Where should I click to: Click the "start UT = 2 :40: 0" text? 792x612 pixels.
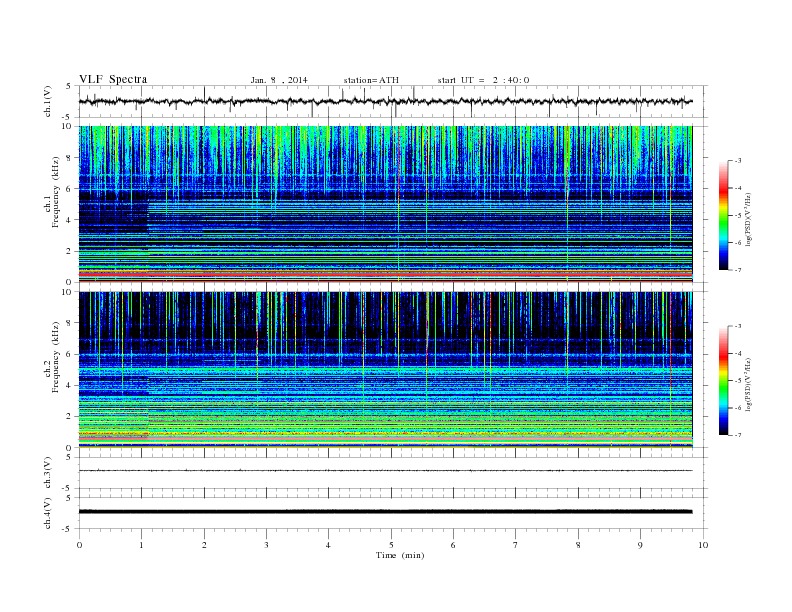tap(483, 80)
